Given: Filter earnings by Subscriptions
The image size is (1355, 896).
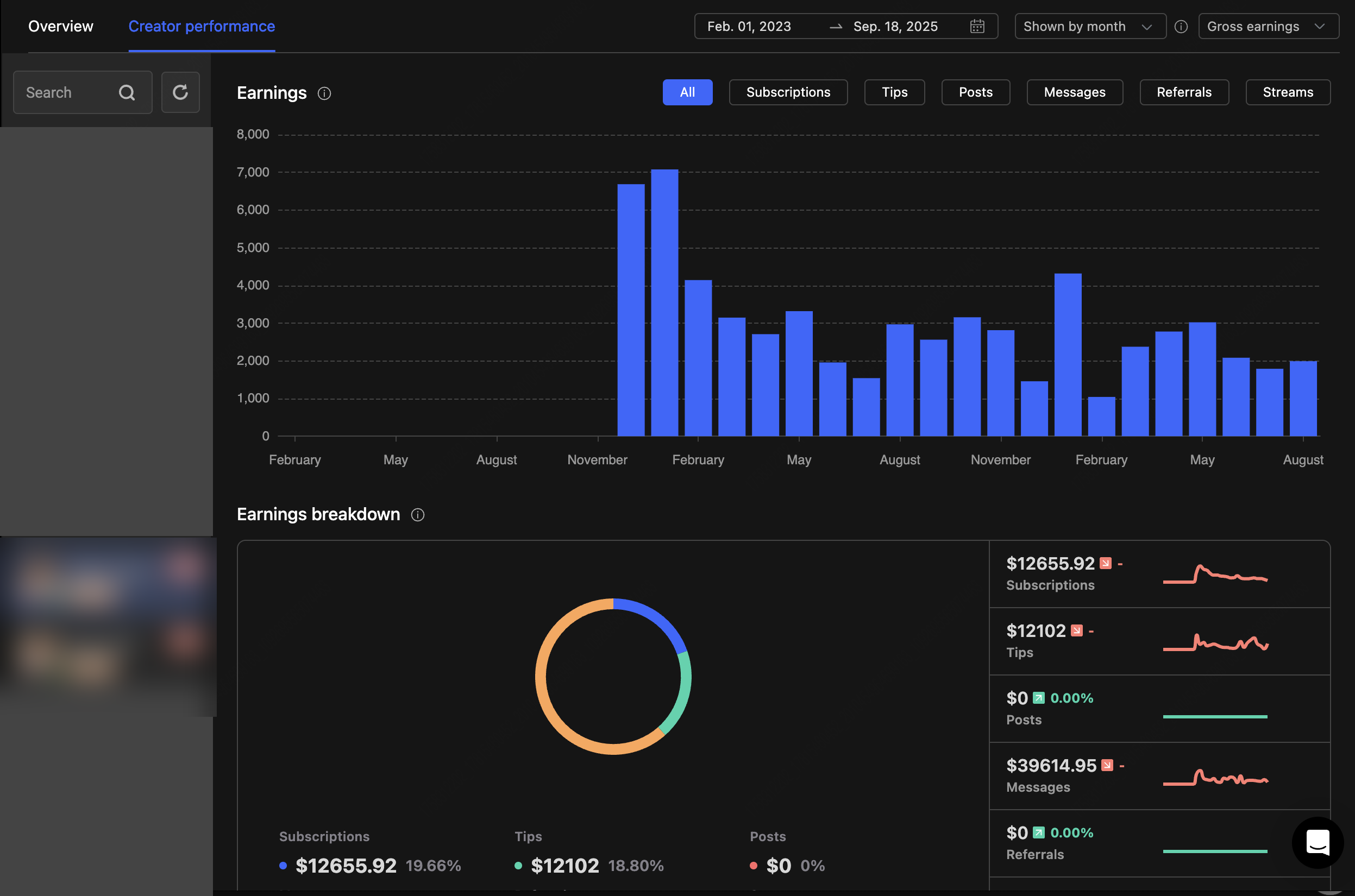Looking at the screenshot, I should 788,92.
